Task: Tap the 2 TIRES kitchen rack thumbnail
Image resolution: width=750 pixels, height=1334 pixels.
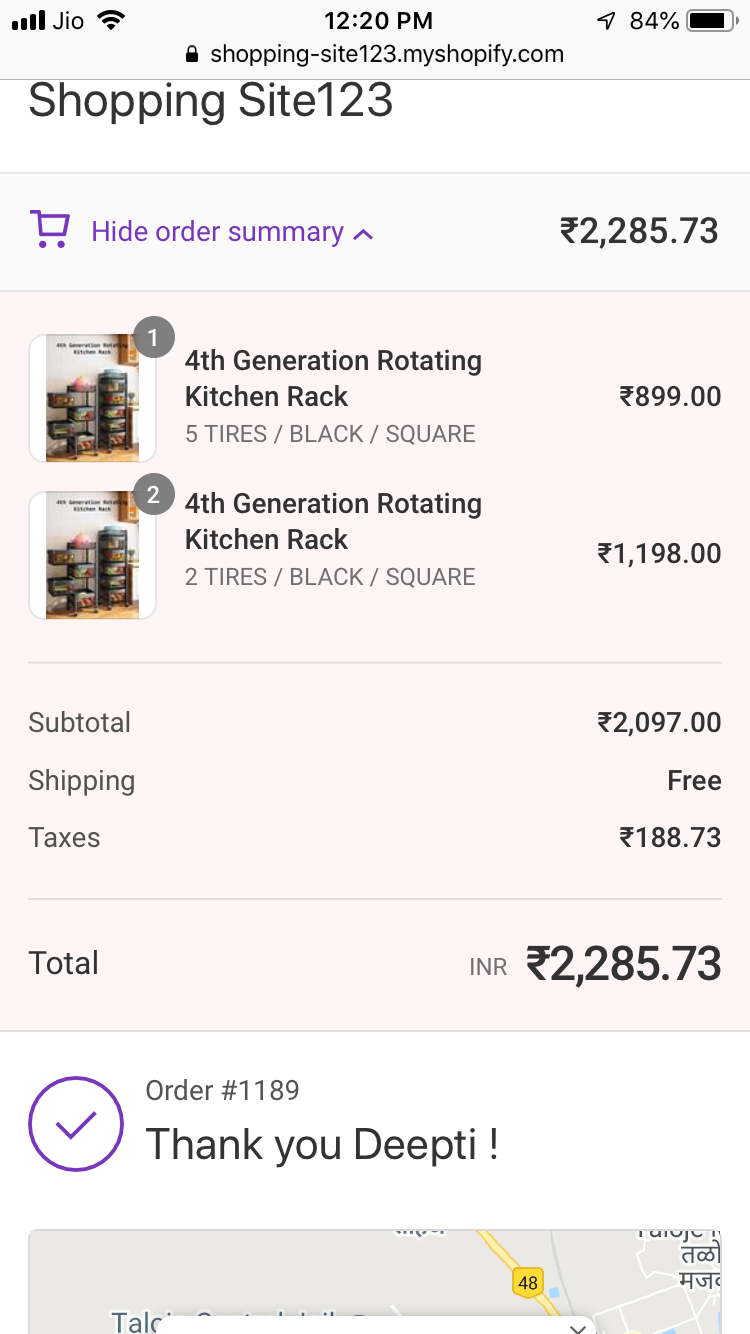Action: coord(92,555)
